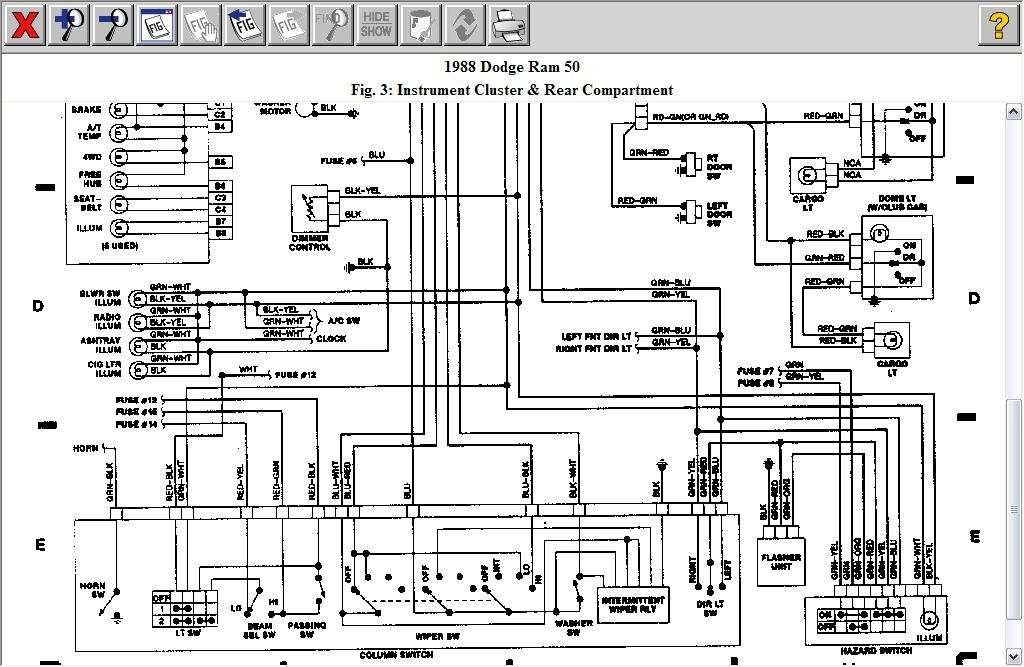Click the 'FLASHER UNIT' component box

tap(781, 562)
